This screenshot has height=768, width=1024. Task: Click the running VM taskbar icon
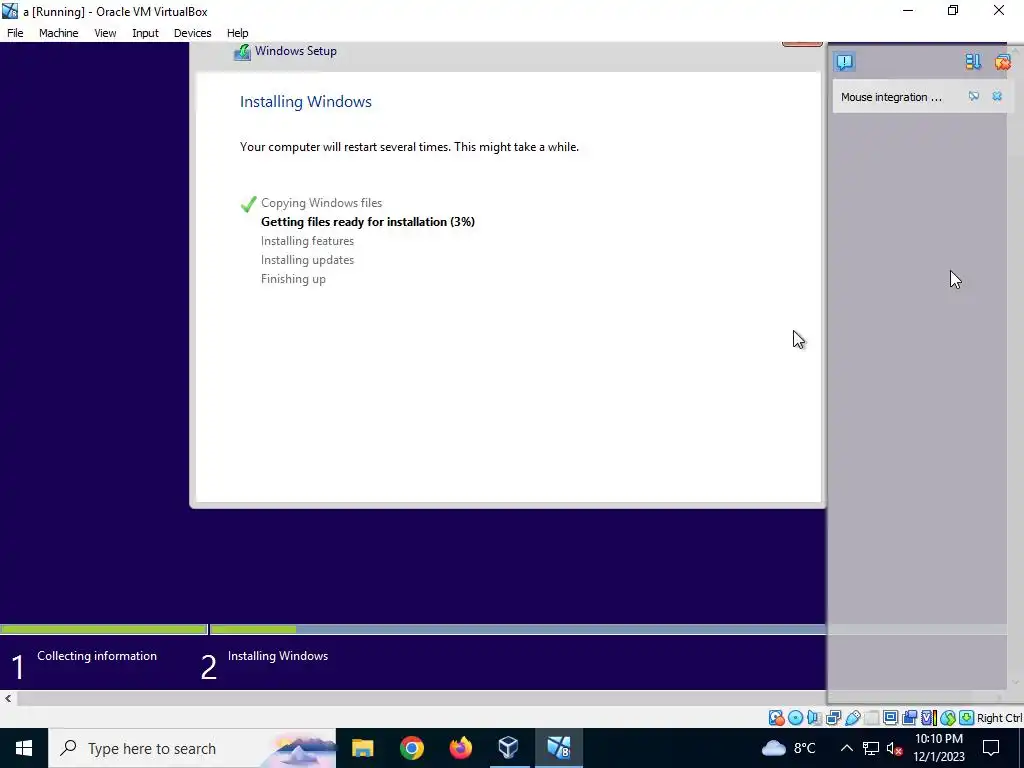(558, 748)
